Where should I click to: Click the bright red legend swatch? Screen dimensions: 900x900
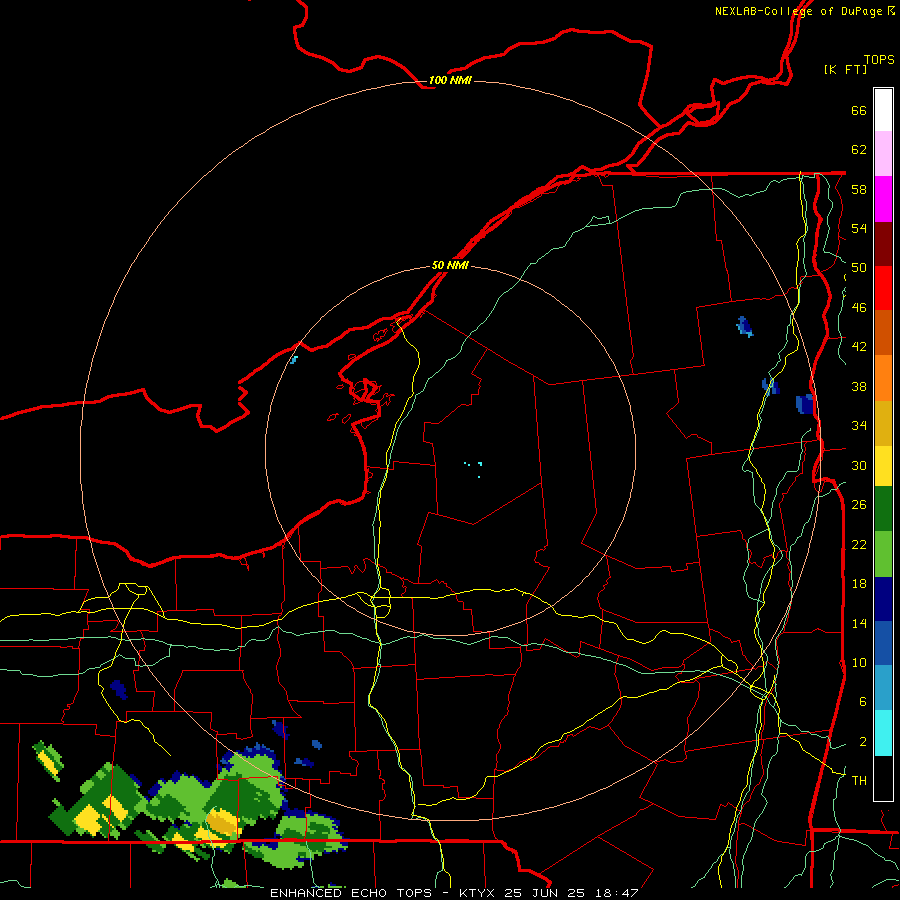[x=883, y=288]
